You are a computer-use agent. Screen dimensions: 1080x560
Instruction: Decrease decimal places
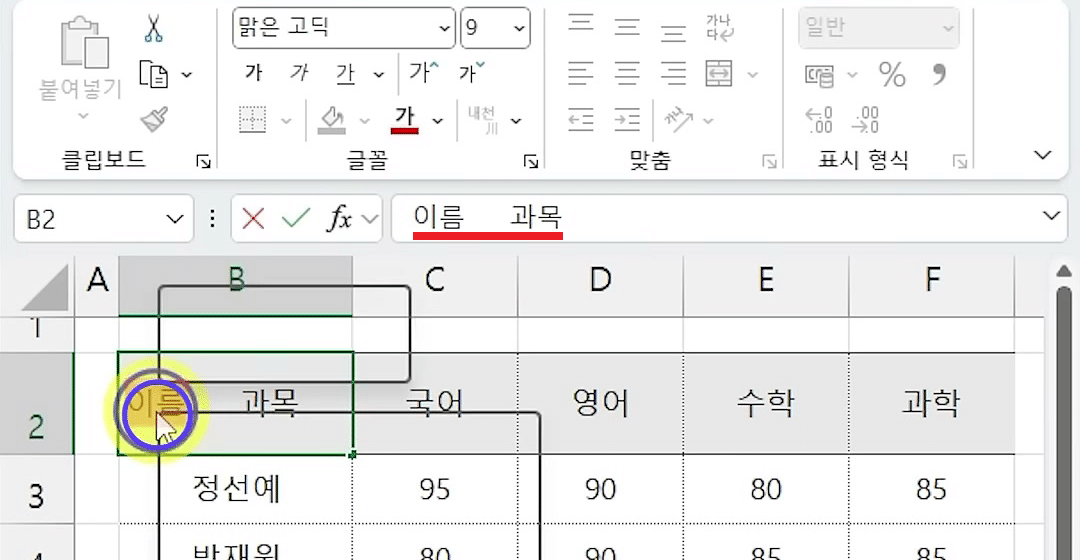tap(865, 120)
